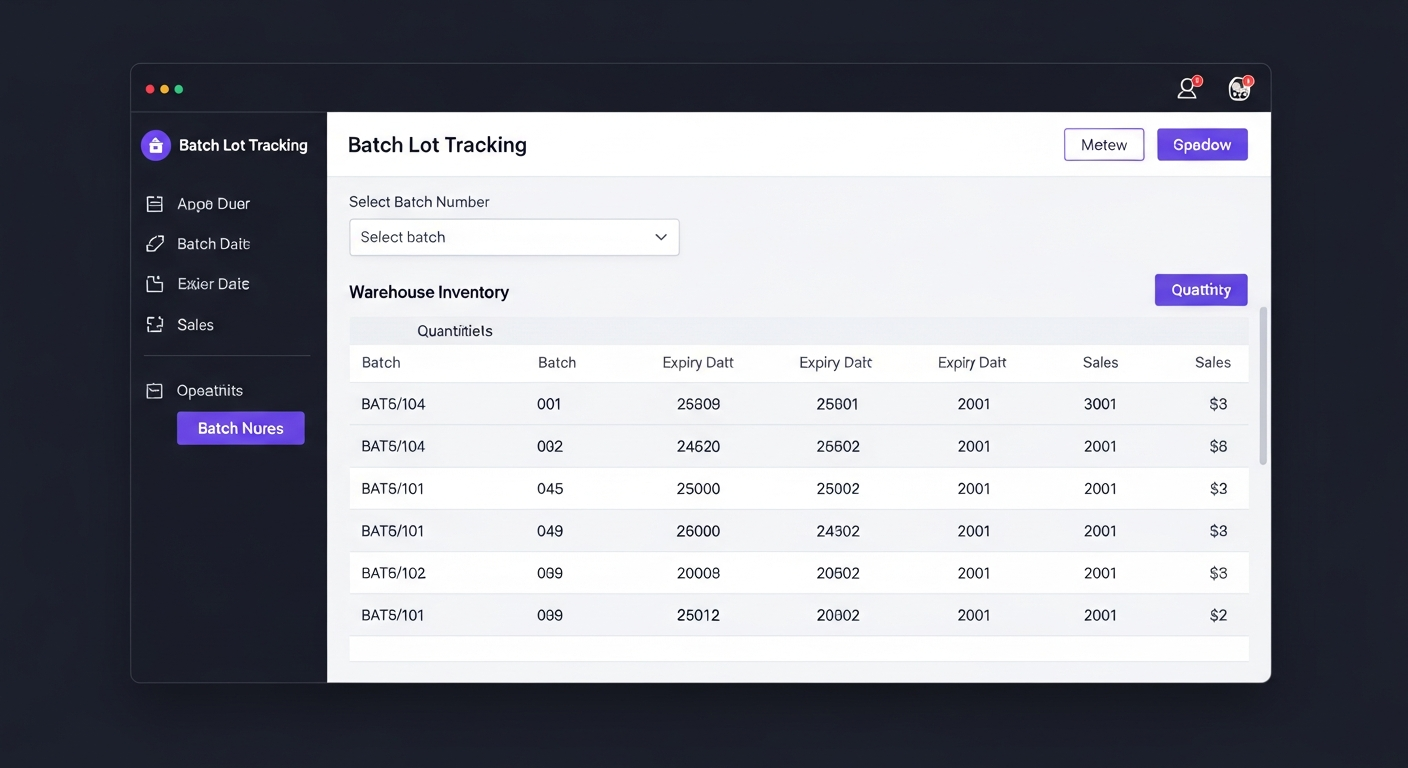Click the dropdown chevron on Select batch
The image size is (1408, 768).
pyautogui.click(x=660, y=237)
